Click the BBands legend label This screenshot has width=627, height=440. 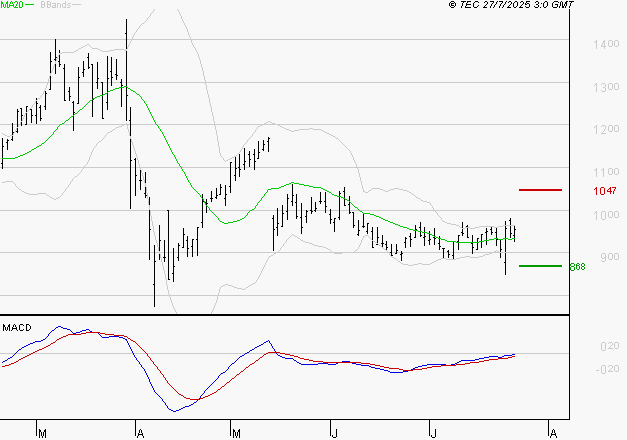(56, 4)
